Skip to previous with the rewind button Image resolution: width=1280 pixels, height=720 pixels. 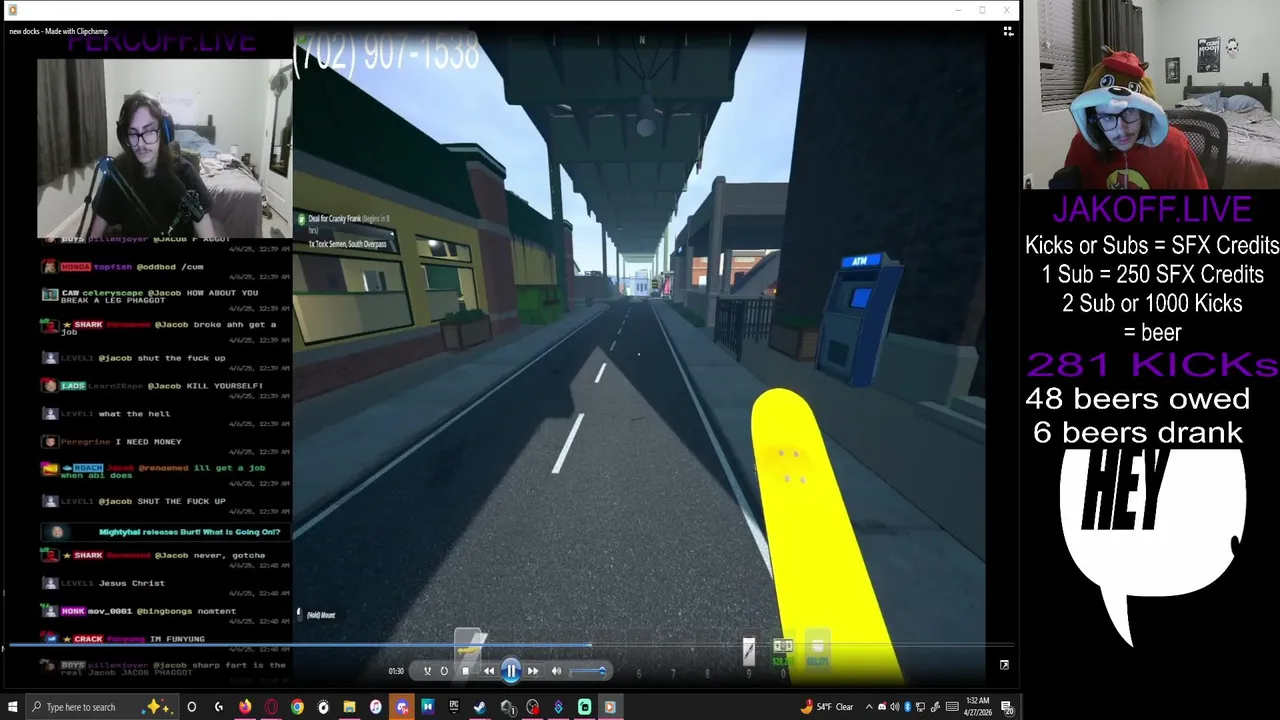coord(489,671)
